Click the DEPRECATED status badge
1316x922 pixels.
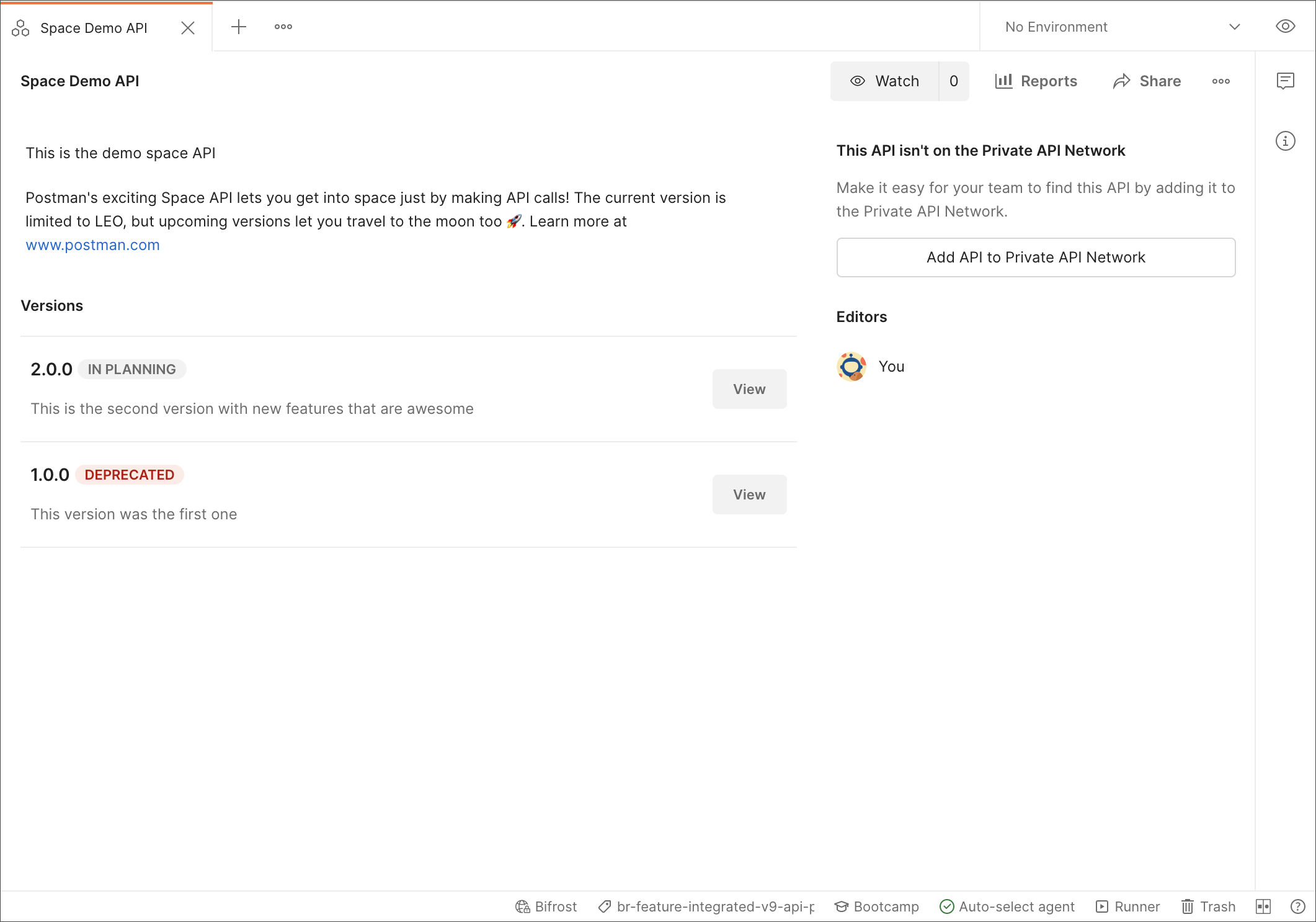pos(130,475)
